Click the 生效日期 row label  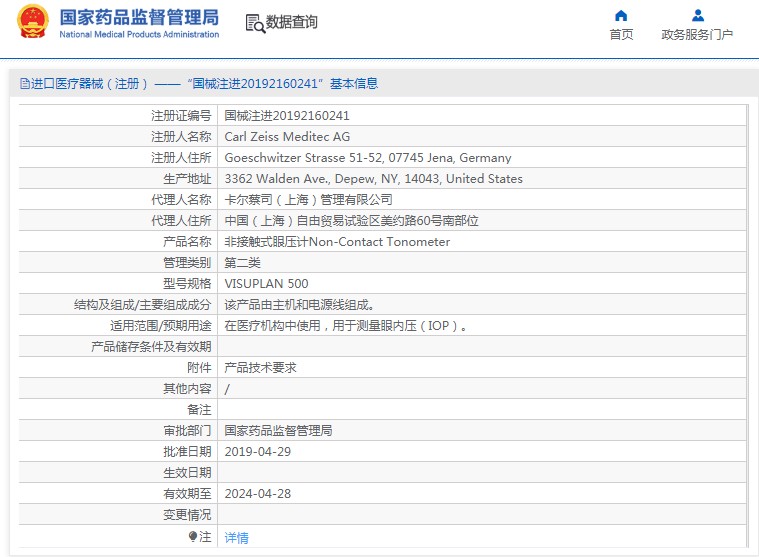click(x=187, y=473)
